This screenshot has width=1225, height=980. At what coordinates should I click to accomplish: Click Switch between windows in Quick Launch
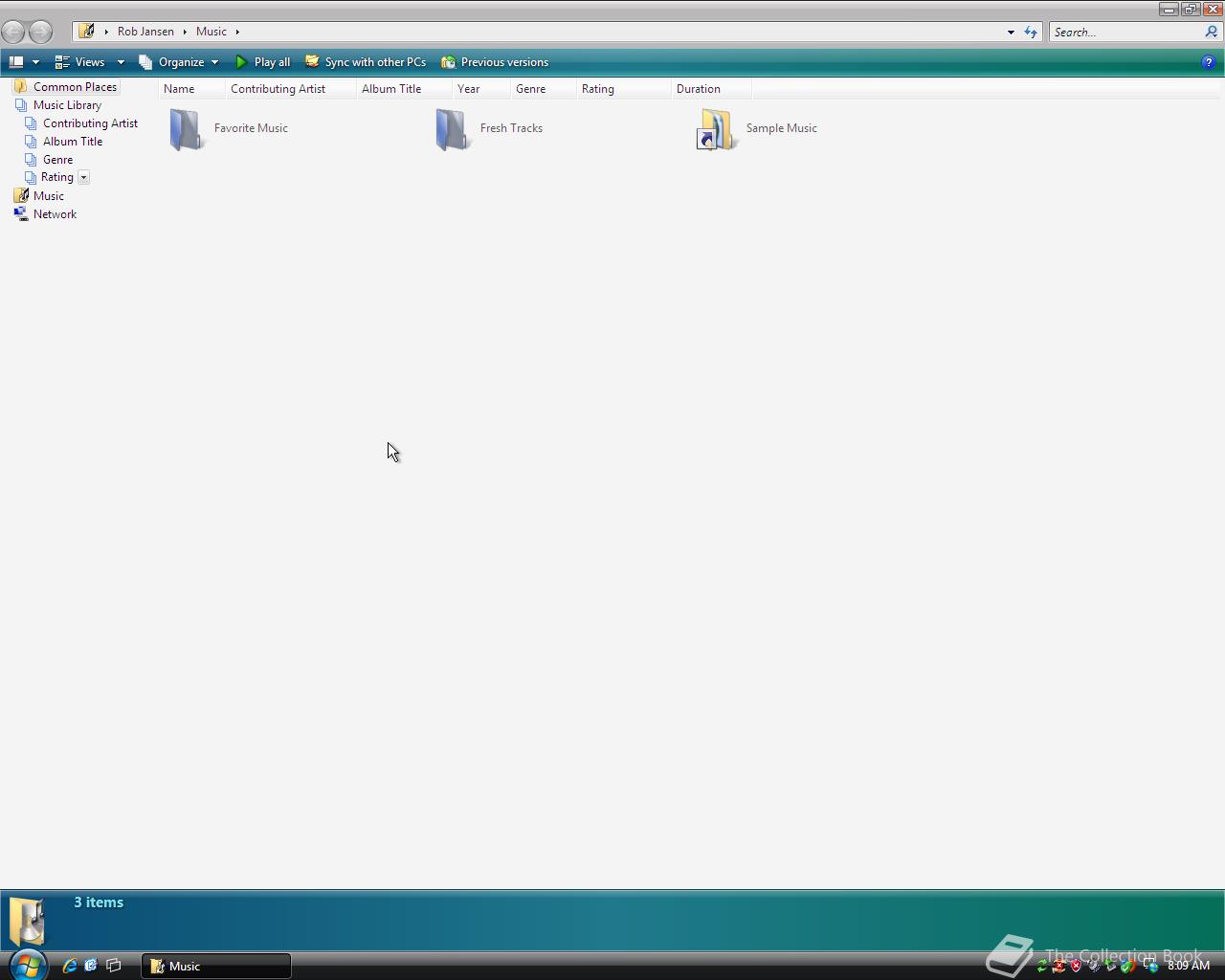pyautogui.click(x=113, y=966)
